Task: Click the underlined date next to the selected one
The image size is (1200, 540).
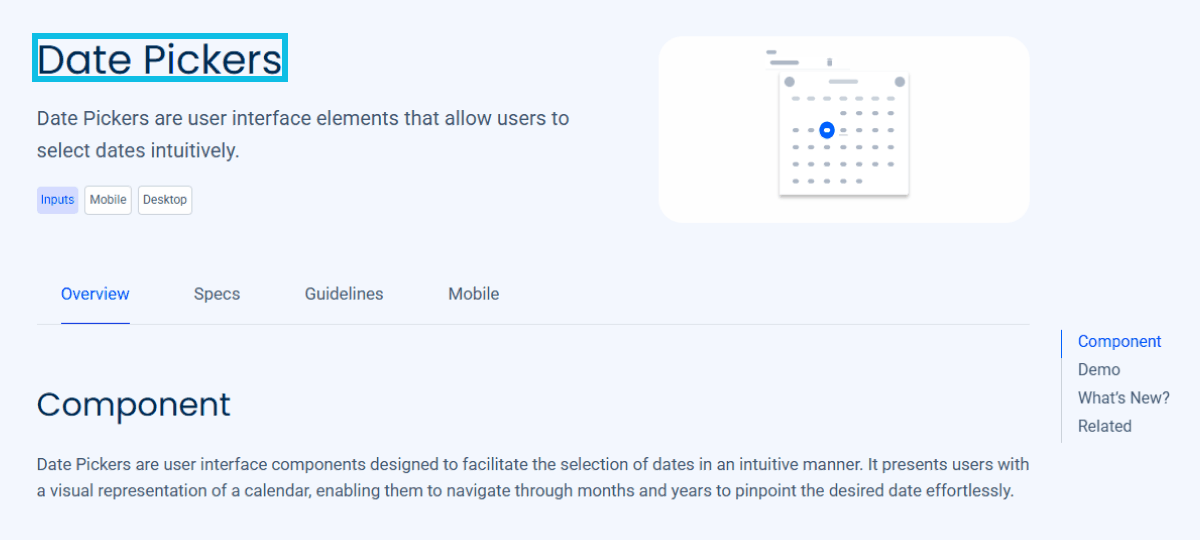Action: click(843, 130)
